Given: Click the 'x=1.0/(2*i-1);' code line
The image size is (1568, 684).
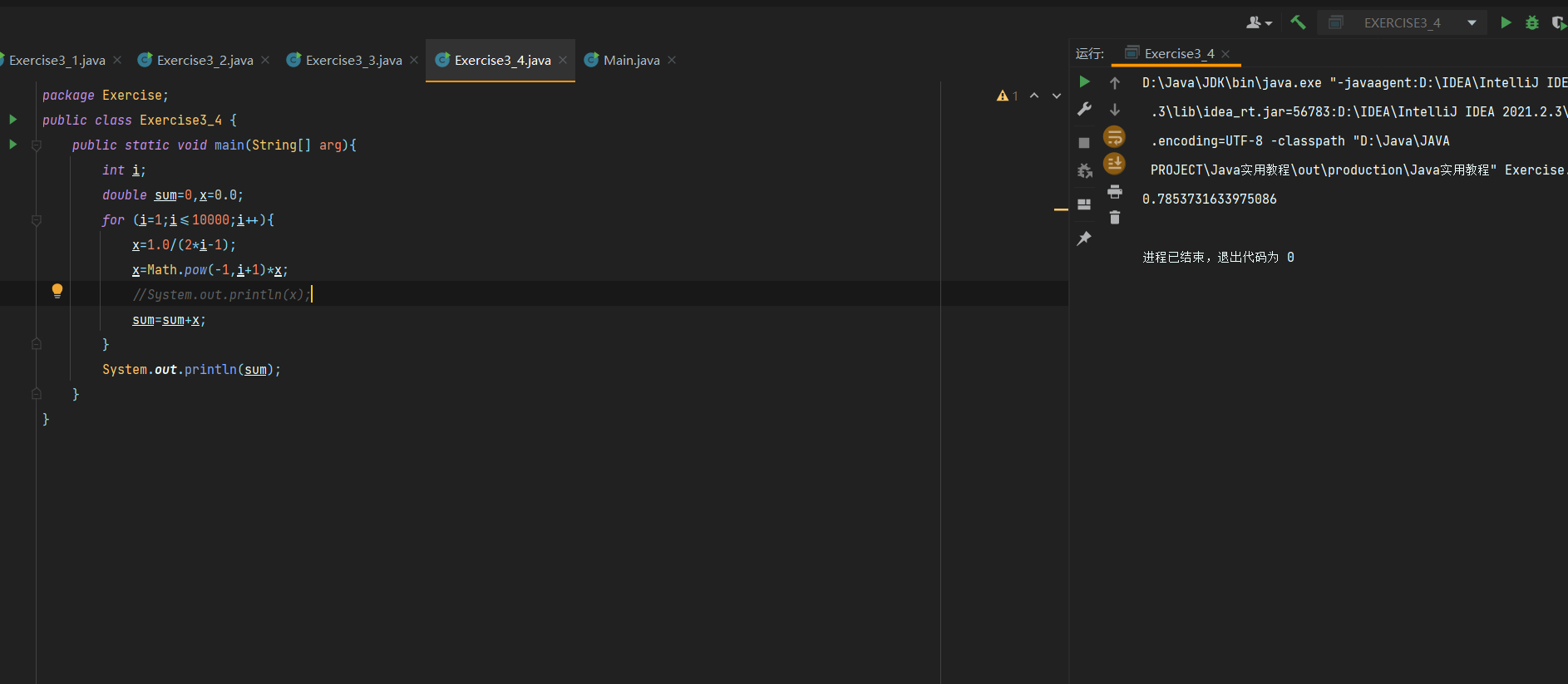Looking at the screenshot, I should [x=184, y=245].
